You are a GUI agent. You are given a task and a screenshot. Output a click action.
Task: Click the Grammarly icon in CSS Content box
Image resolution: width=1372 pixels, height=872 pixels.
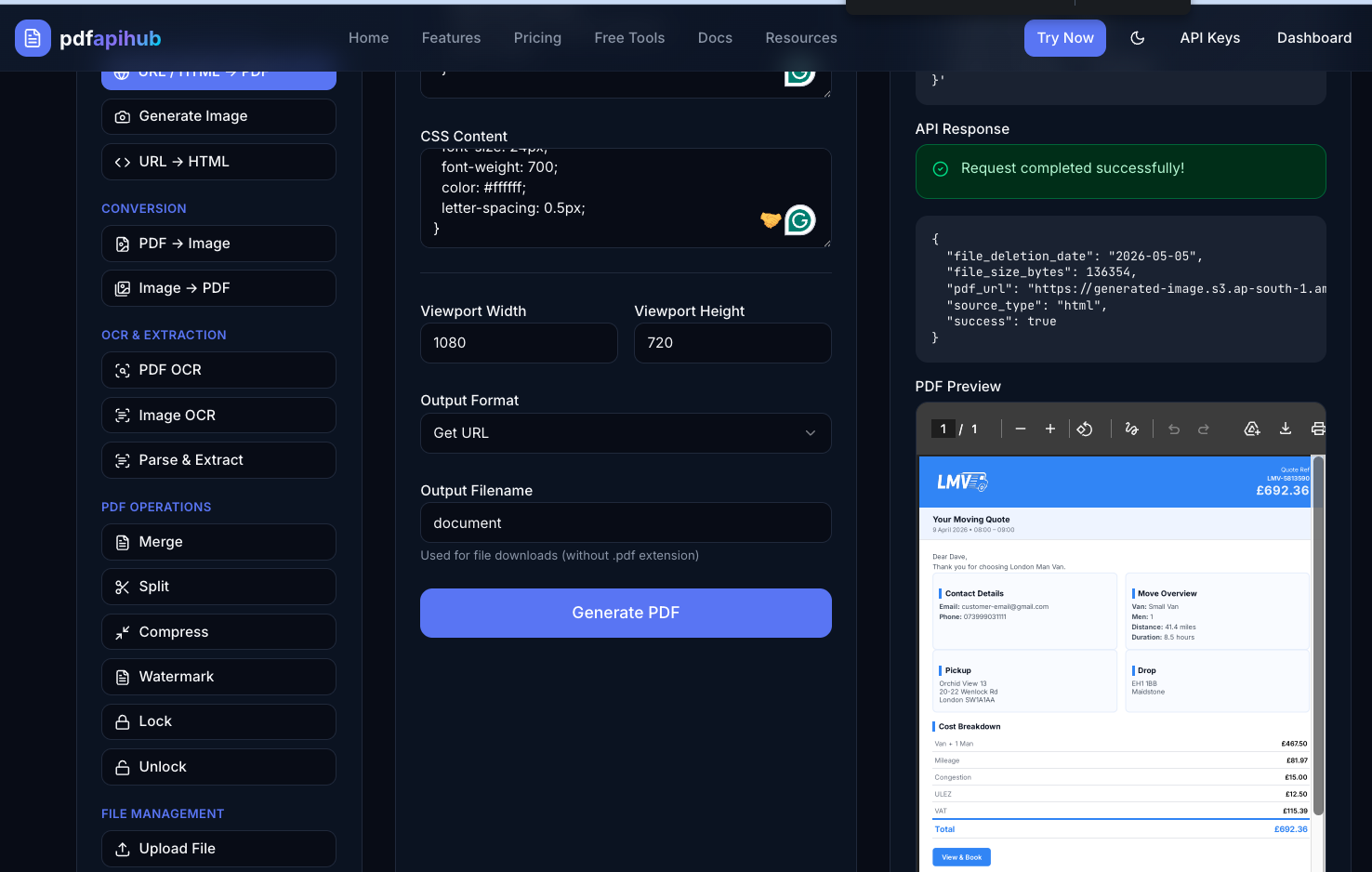(x=799, y=220)
